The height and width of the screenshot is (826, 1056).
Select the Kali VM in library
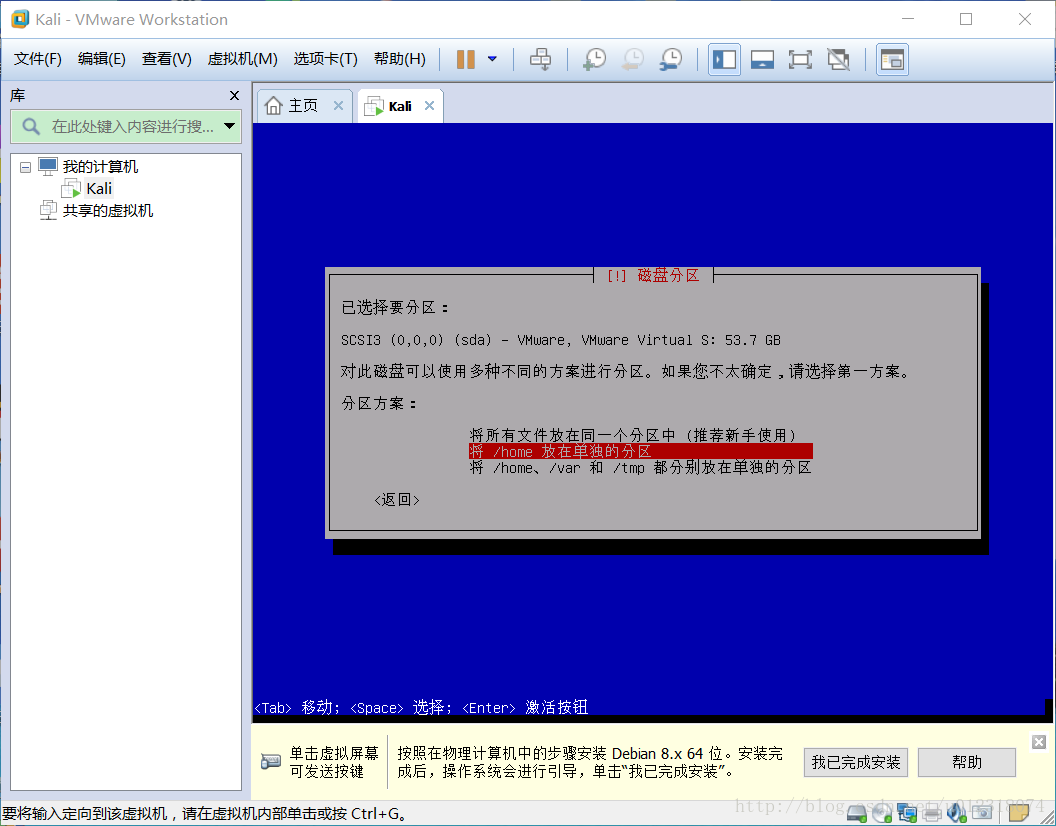(99, 189)
